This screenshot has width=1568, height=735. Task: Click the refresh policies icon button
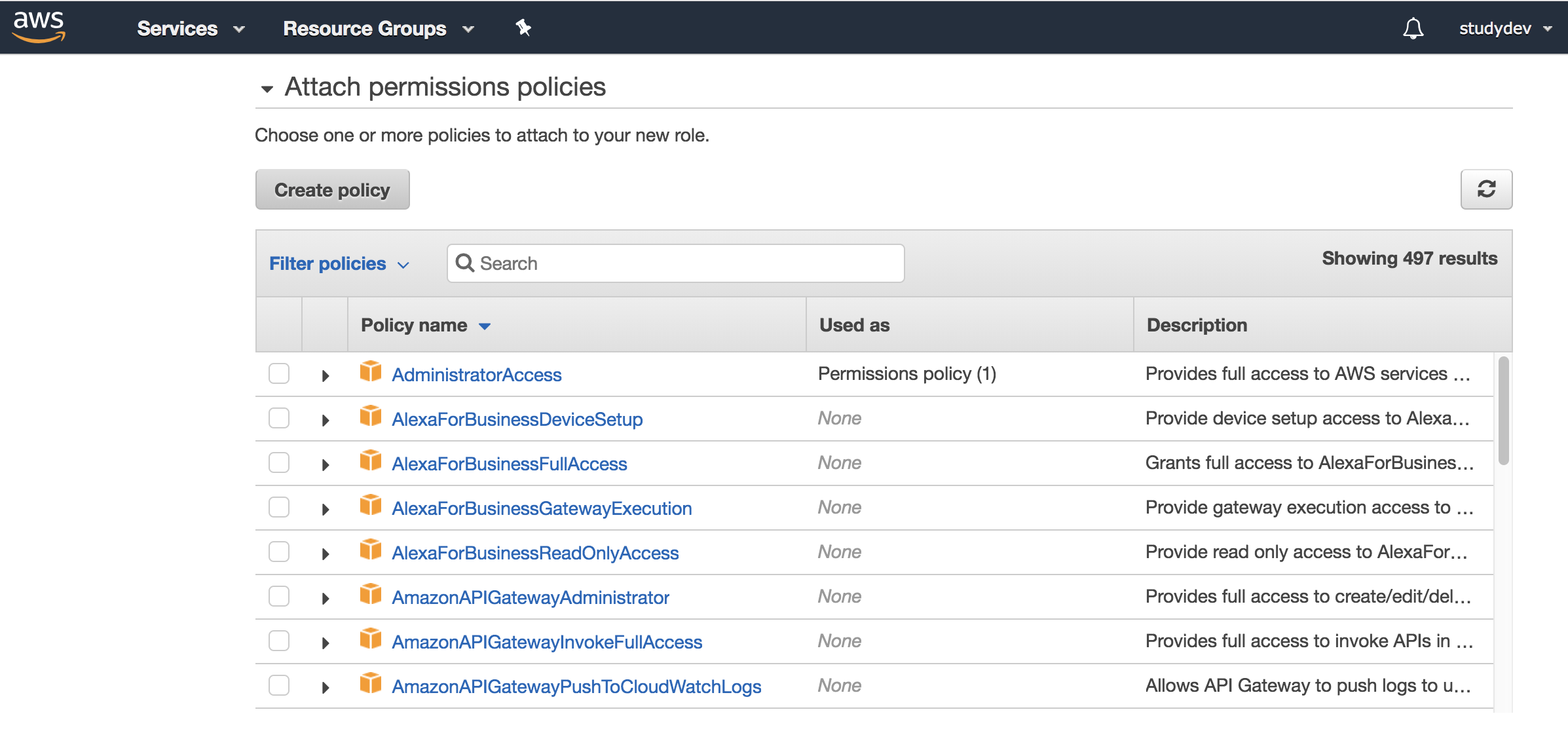(x=1486, y=189)
